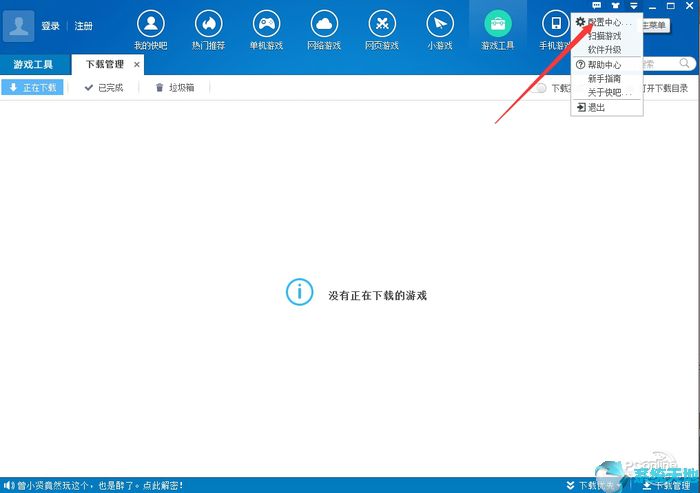Click 退出 to exit the app
700x493 pixels.
click(x=607, y=107)
